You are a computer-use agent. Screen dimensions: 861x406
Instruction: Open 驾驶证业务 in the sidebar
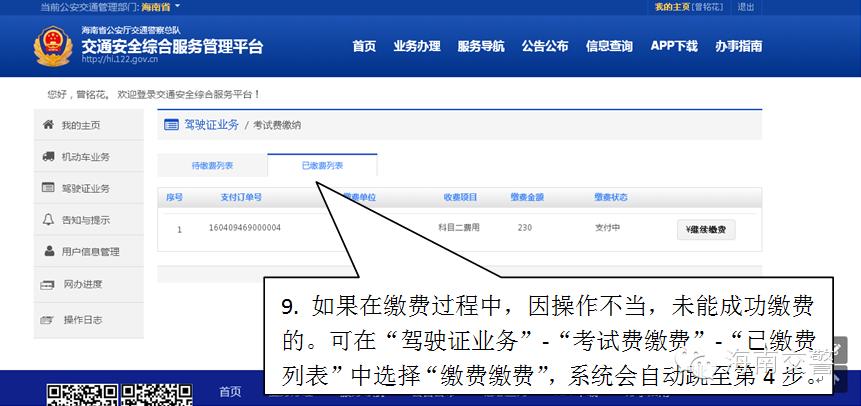88,188
